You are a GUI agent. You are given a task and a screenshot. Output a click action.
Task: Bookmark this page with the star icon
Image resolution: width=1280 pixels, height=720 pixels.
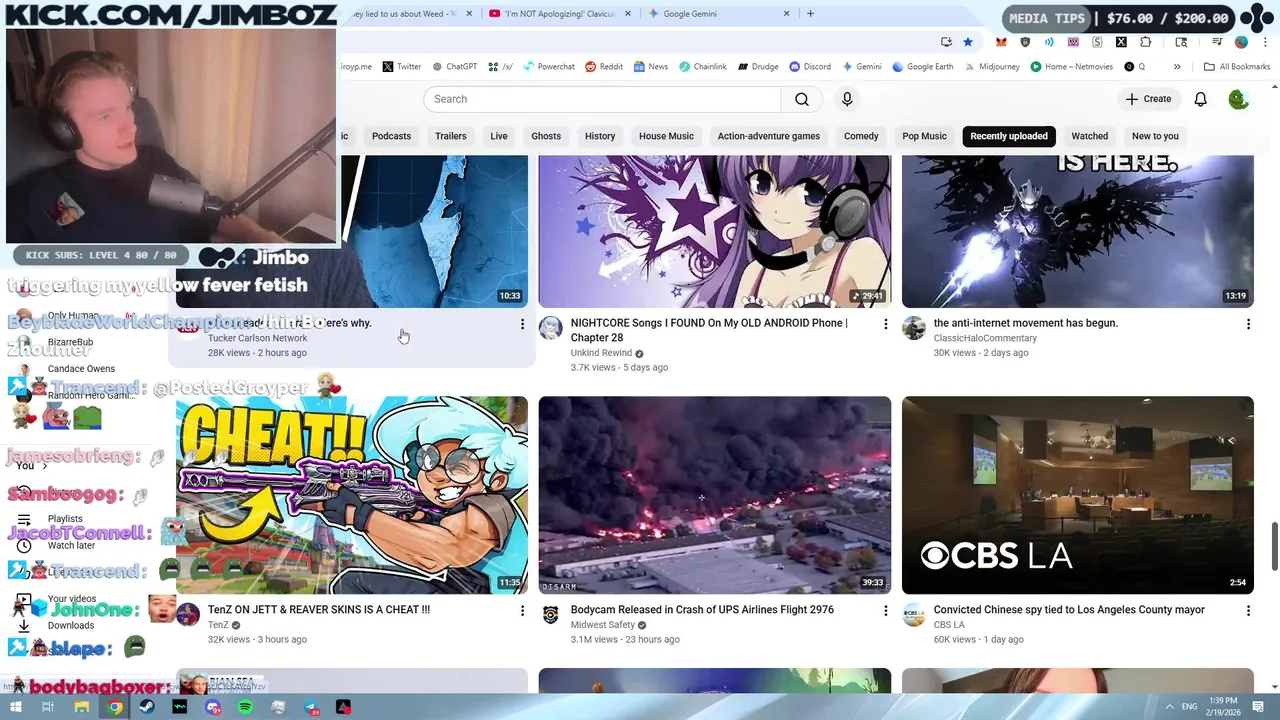[968, 42]
